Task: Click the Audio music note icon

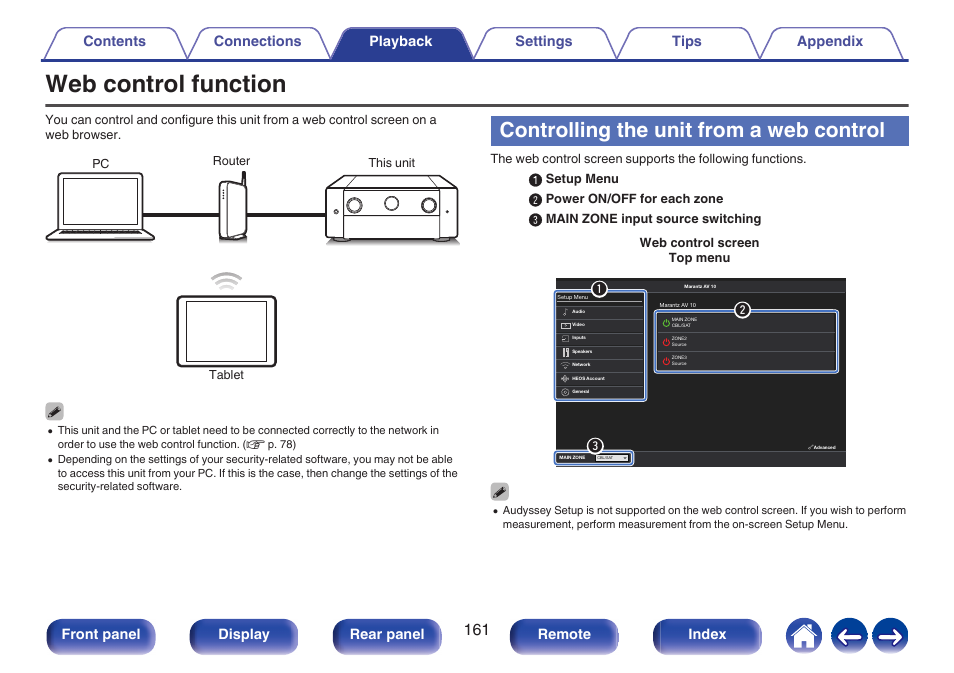Action: tap(565, 312)
